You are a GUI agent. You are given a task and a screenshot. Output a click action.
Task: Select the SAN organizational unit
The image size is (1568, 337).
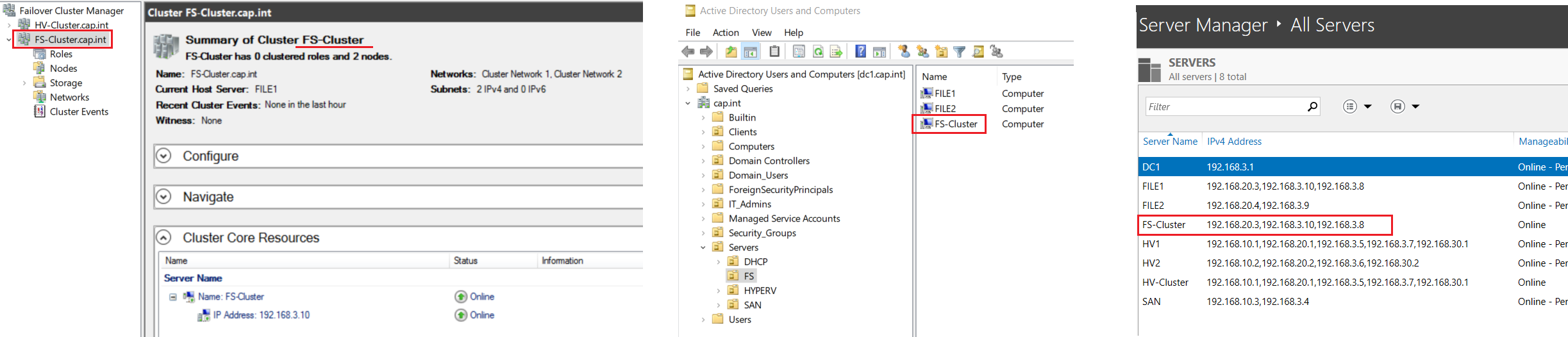pos(753,305)
